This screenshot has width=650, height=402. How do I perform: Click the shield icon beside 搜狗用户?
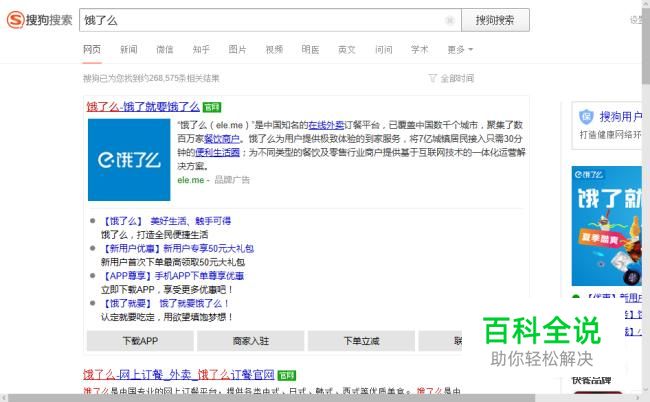pyautogui.click(x=586, y=117)
